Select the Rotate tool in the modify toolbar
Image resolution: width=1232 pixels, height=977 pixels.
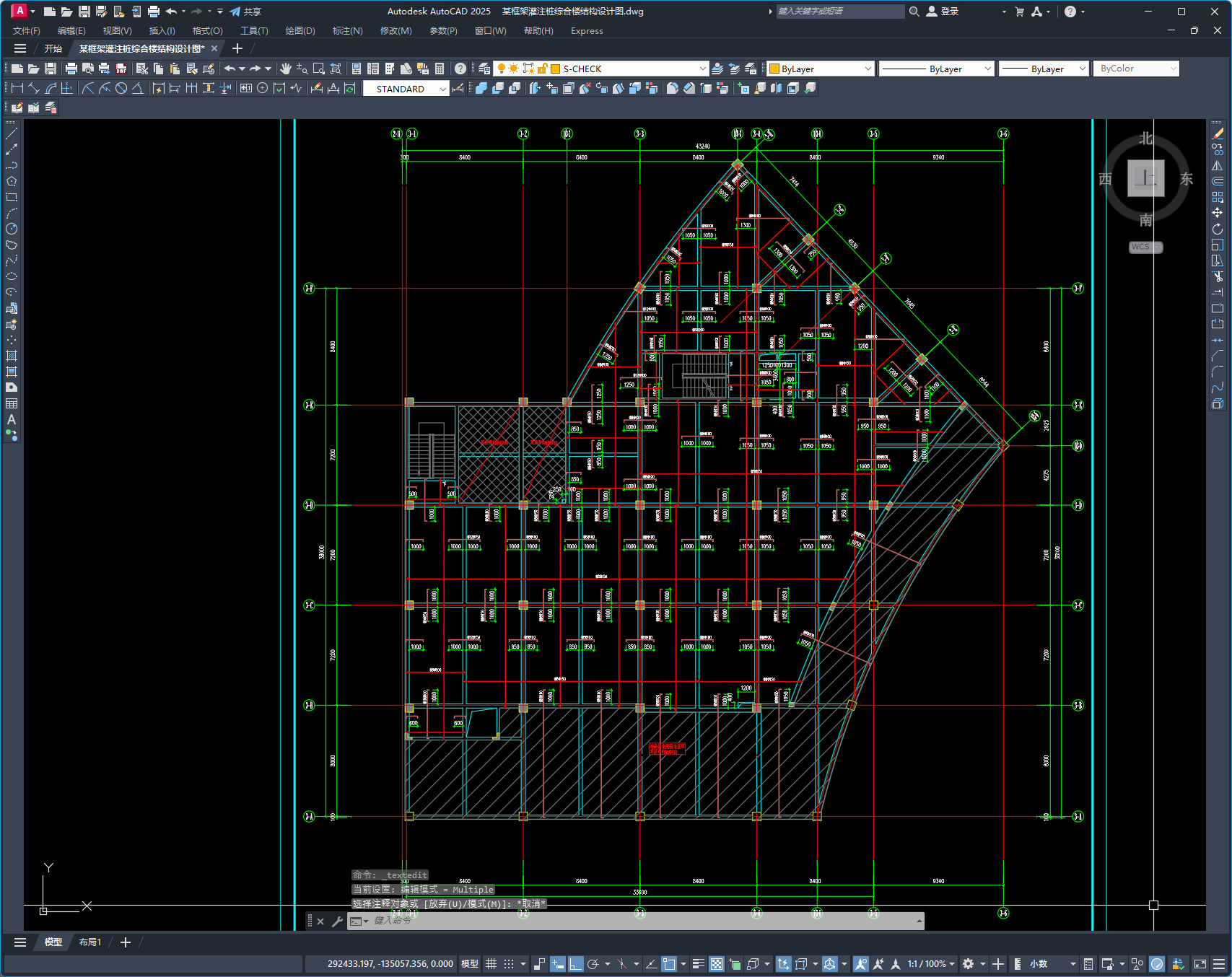coord(1218,229)
